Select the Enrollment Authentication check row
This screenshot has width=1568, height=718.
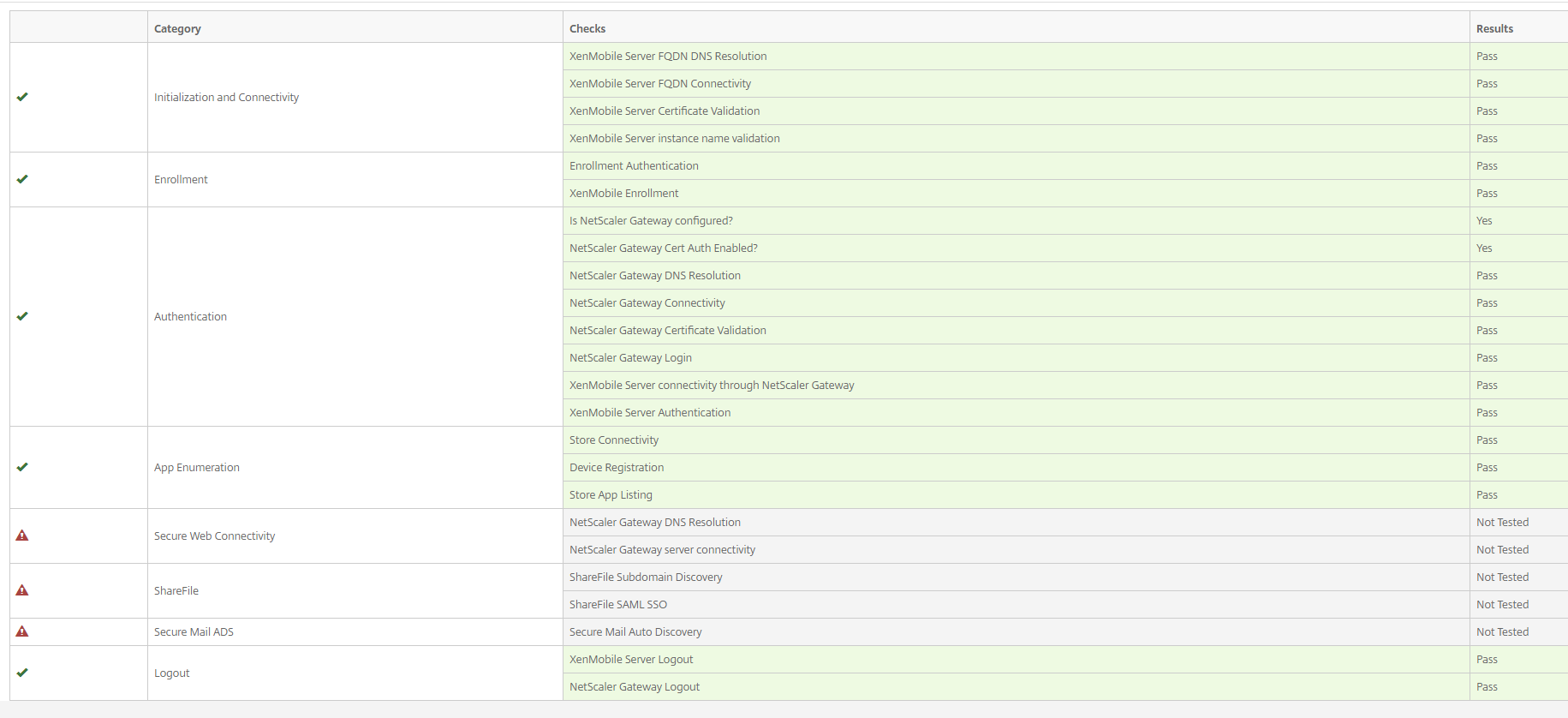(x=634, y=166)
